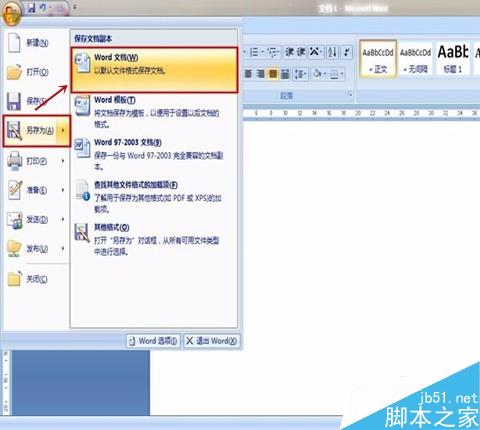The height and width of the screenshot is (430, 480).
Task: Click the numbered list icon in ribbon
Action: click(x=254, y=52)
